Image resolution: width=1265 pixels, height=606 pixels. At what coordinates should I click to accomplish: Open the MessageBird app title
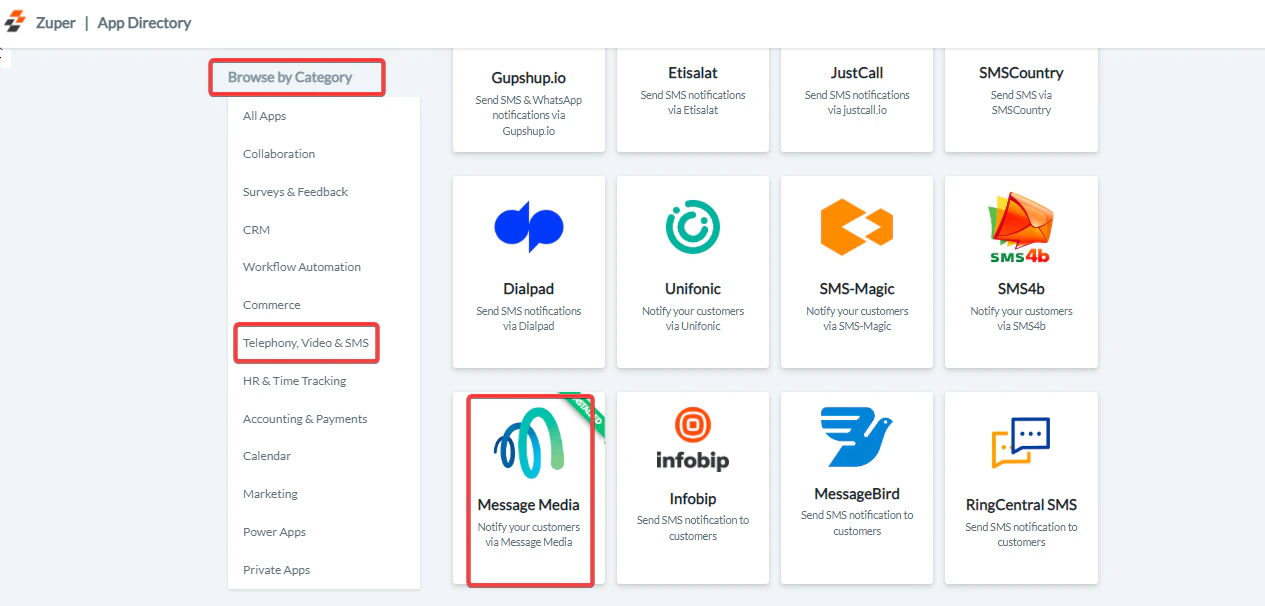tap(857, 494)
